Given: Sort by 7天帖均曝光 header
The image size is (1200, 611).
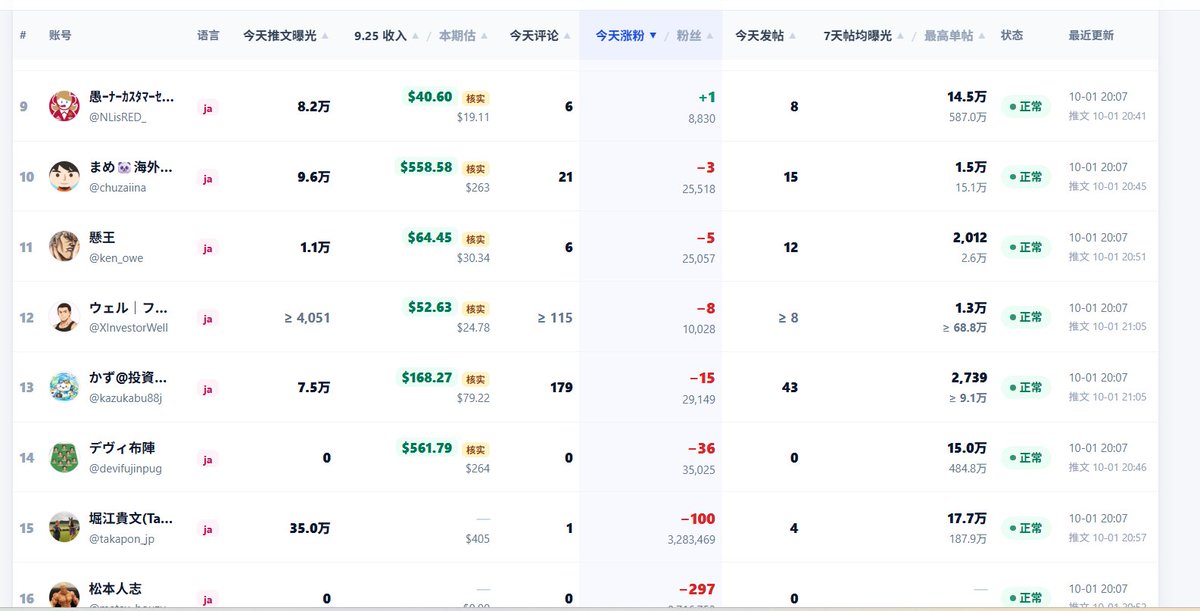Looking at the screenshot, I should 863,36.
